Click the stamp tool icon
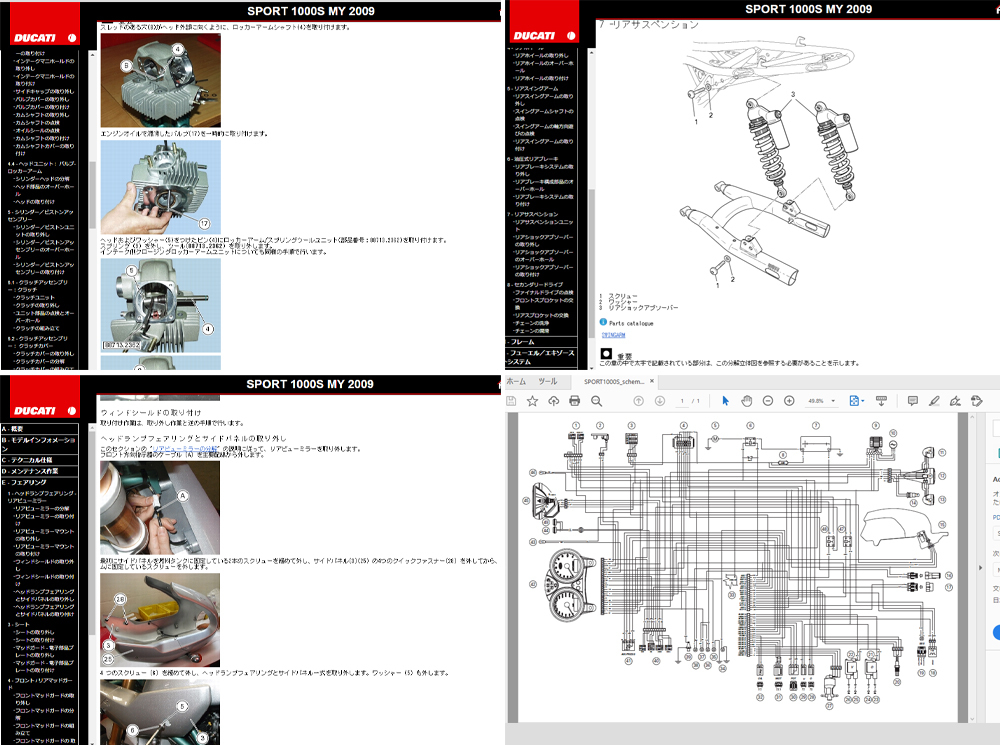The height and width of the screenshot is (745, 1000). [x=976, y=401]
